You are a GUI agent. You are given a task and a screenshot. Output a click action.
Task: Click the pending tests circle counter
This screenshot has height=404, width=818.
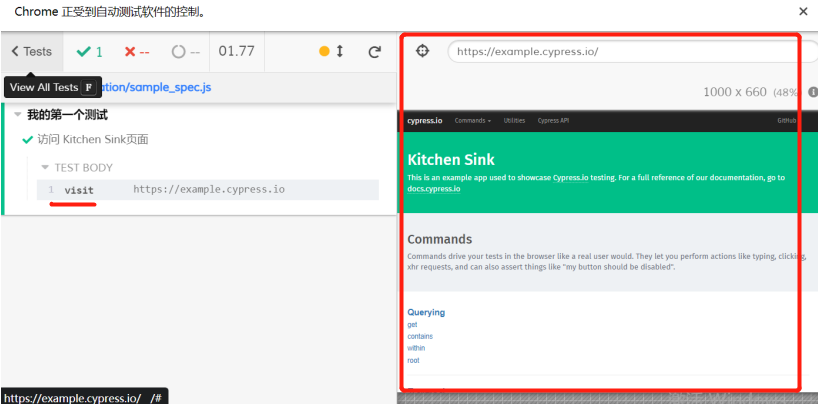[x=186, y=52]
